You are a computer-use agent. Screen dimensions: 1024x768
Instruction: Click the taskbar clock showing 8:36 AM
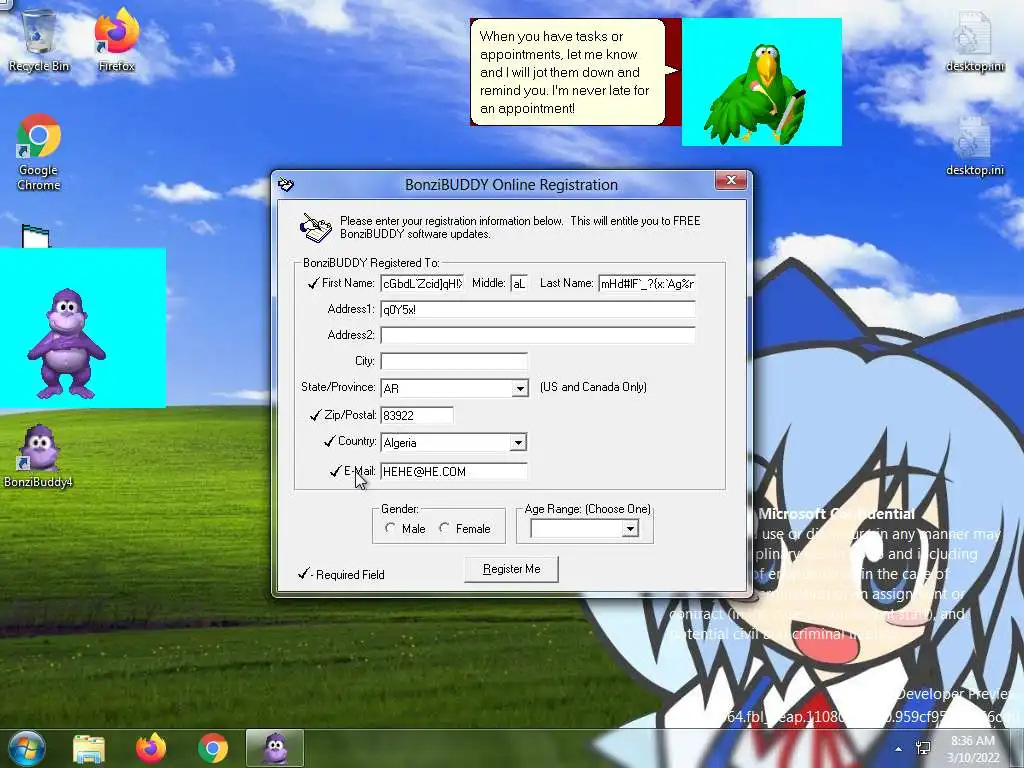[973, 749]
